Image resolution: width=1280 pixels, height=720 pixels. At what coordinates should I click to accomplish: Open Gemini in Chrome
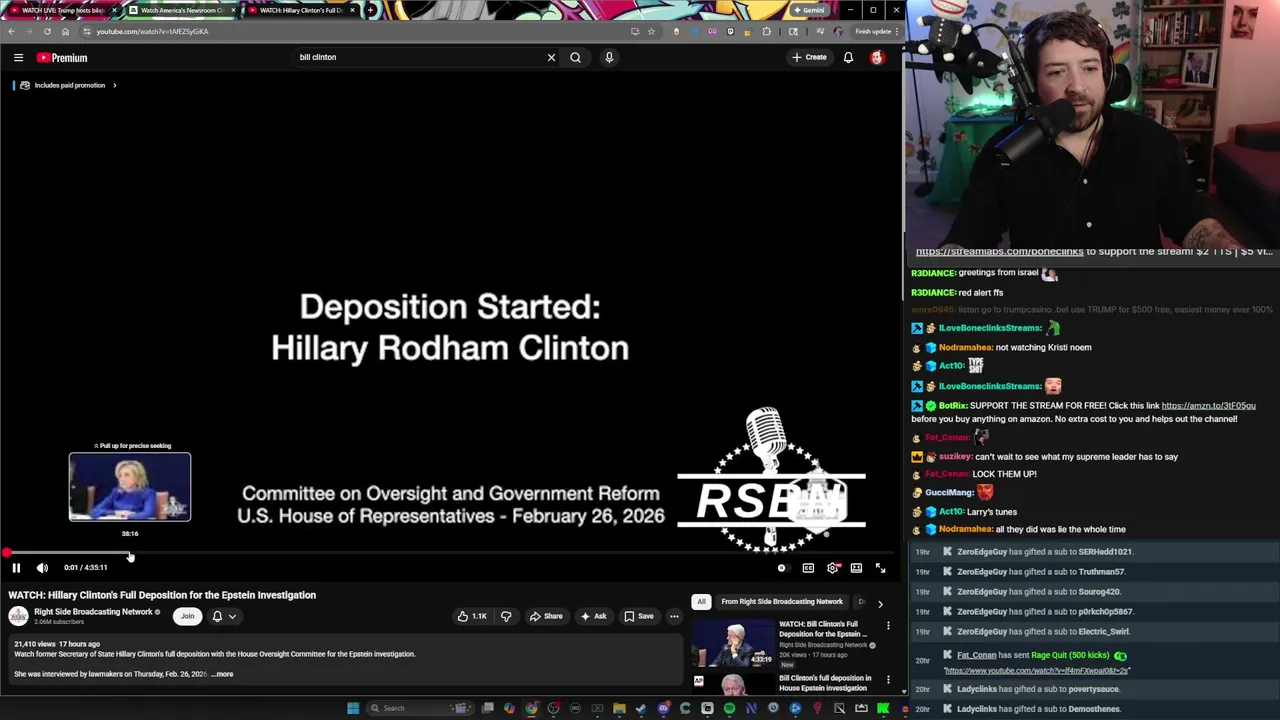(809, 10)
